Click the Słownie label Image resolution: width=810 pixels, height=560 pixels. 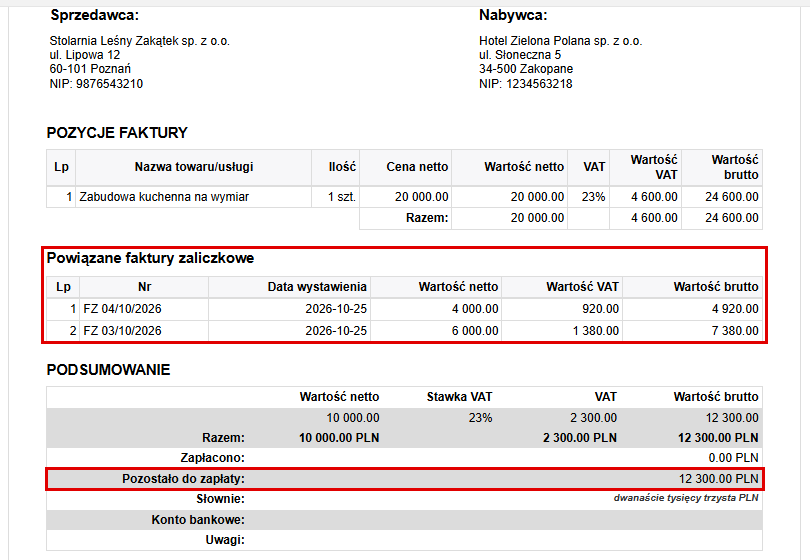click(221, 499)
